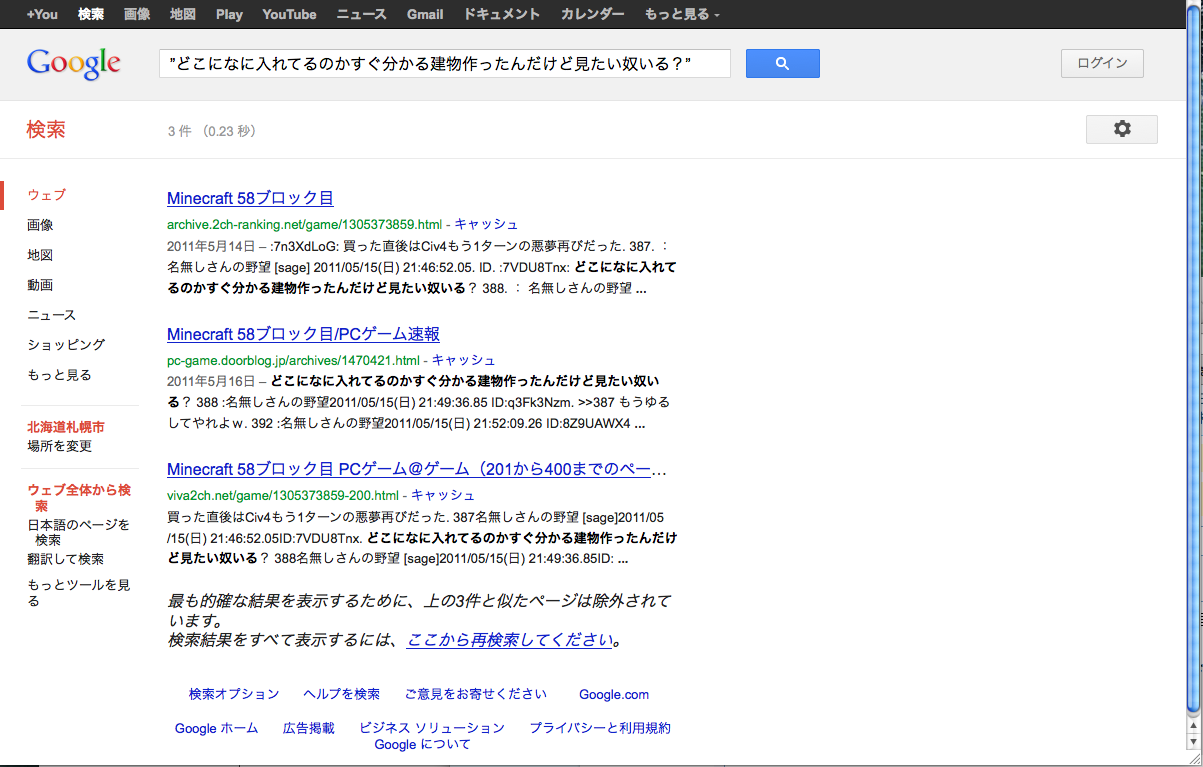
Task: Open result Minecraft 58ブロック目 PCゲーム@ゲーム
Action: 417,469
